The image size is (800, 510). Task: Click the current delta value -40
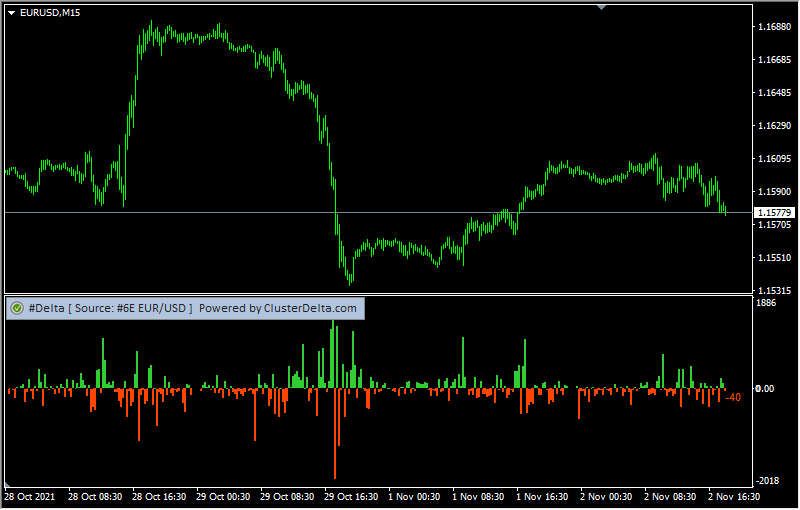coord(733,397)
